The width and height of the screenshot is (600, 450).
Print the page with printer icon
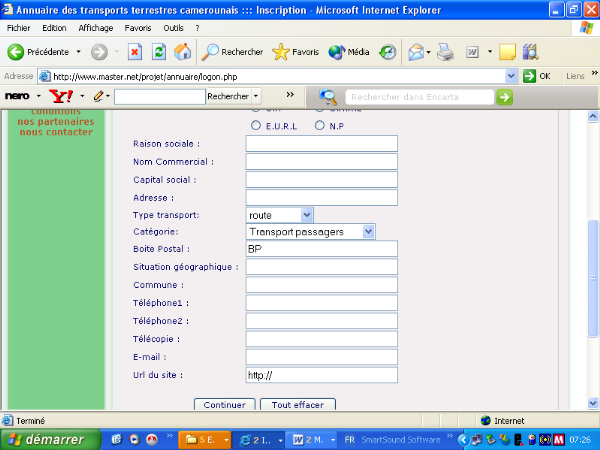pyautogui.click(x=445, y=52)
